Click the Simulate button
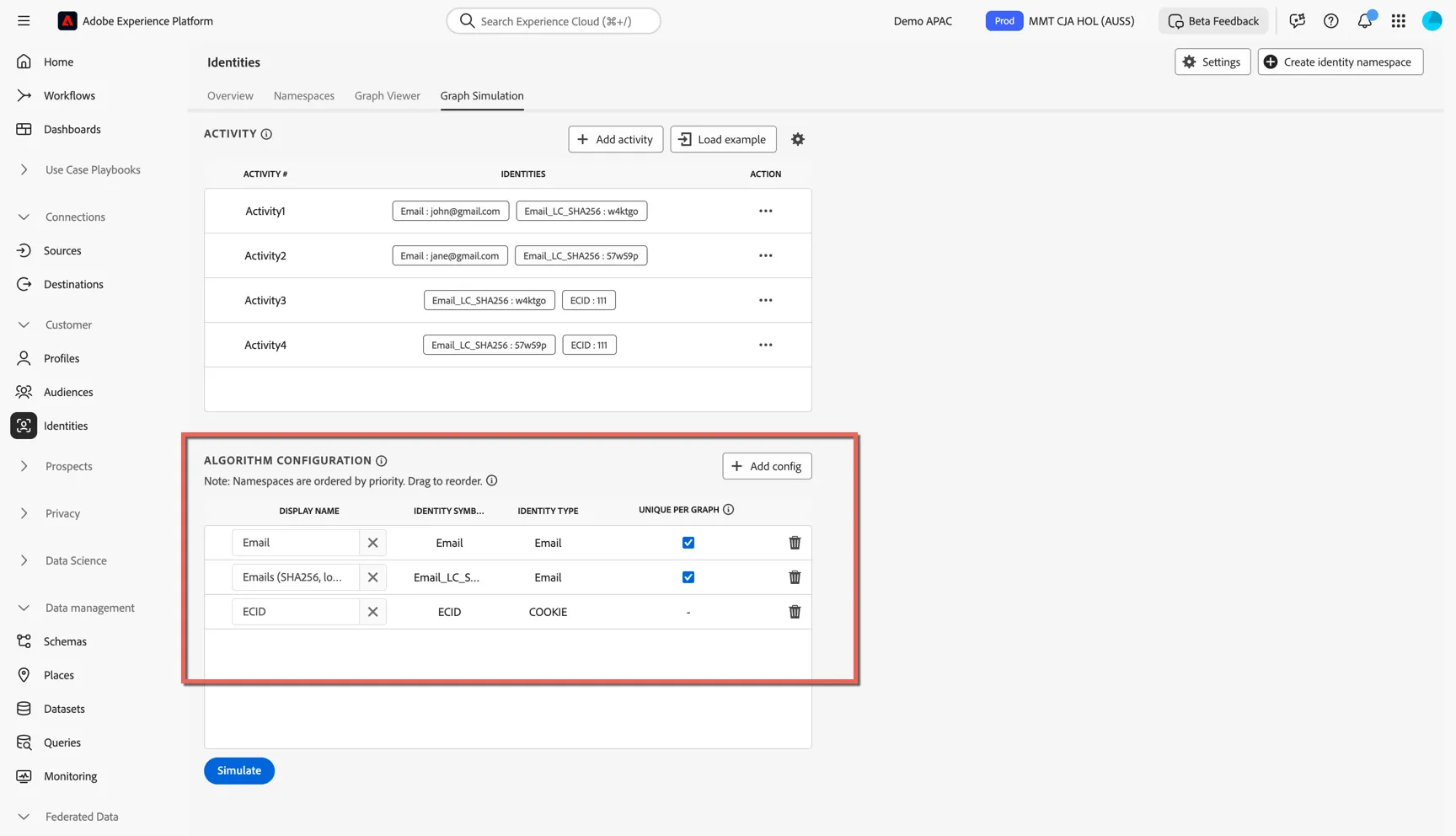 (239, 770)
